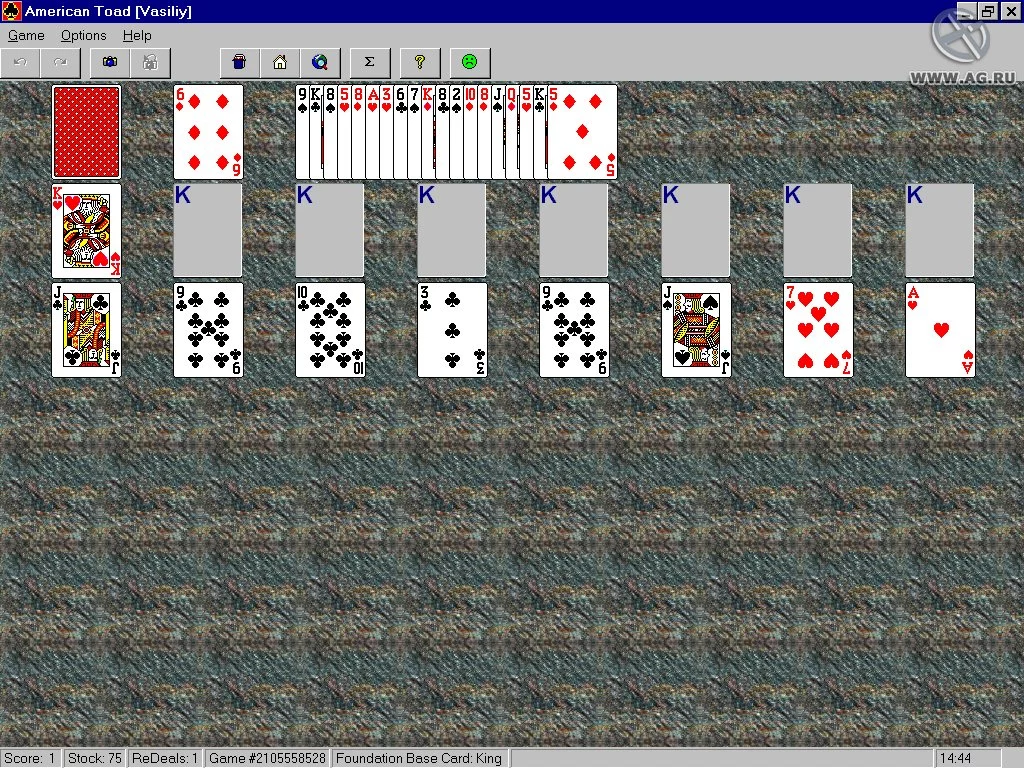Click the yellow question mark icon
This screenshot has width=1024, height=768.
[x=420, y=63]
